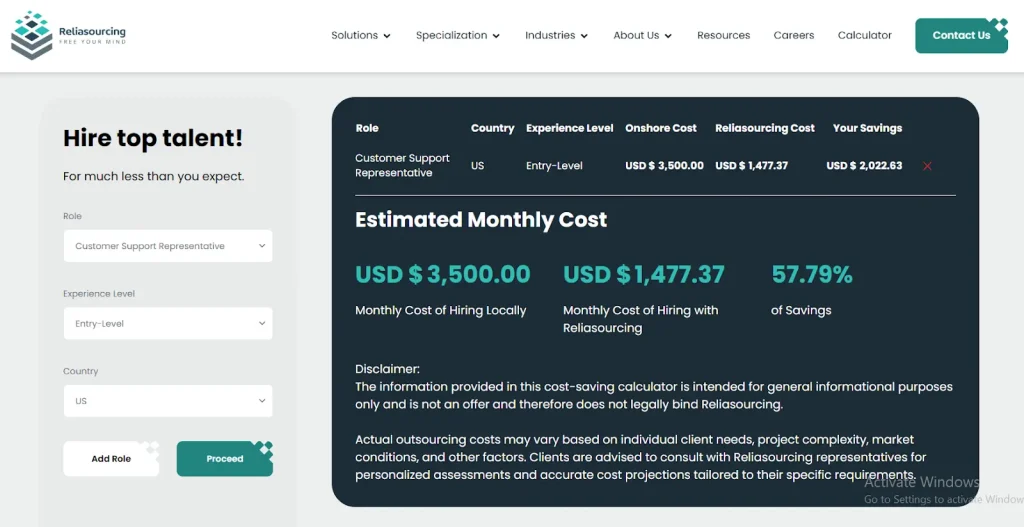Click the Specialization chevron arrow

(x=496, y=36)
